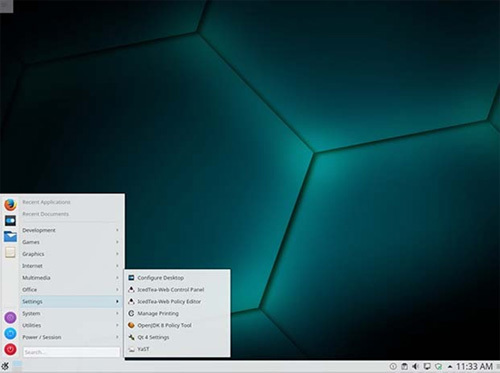The height and width of the screenshot is (373, 500).
Task: Launch Firefox from the favorites column
Action: tap(10, 204)
